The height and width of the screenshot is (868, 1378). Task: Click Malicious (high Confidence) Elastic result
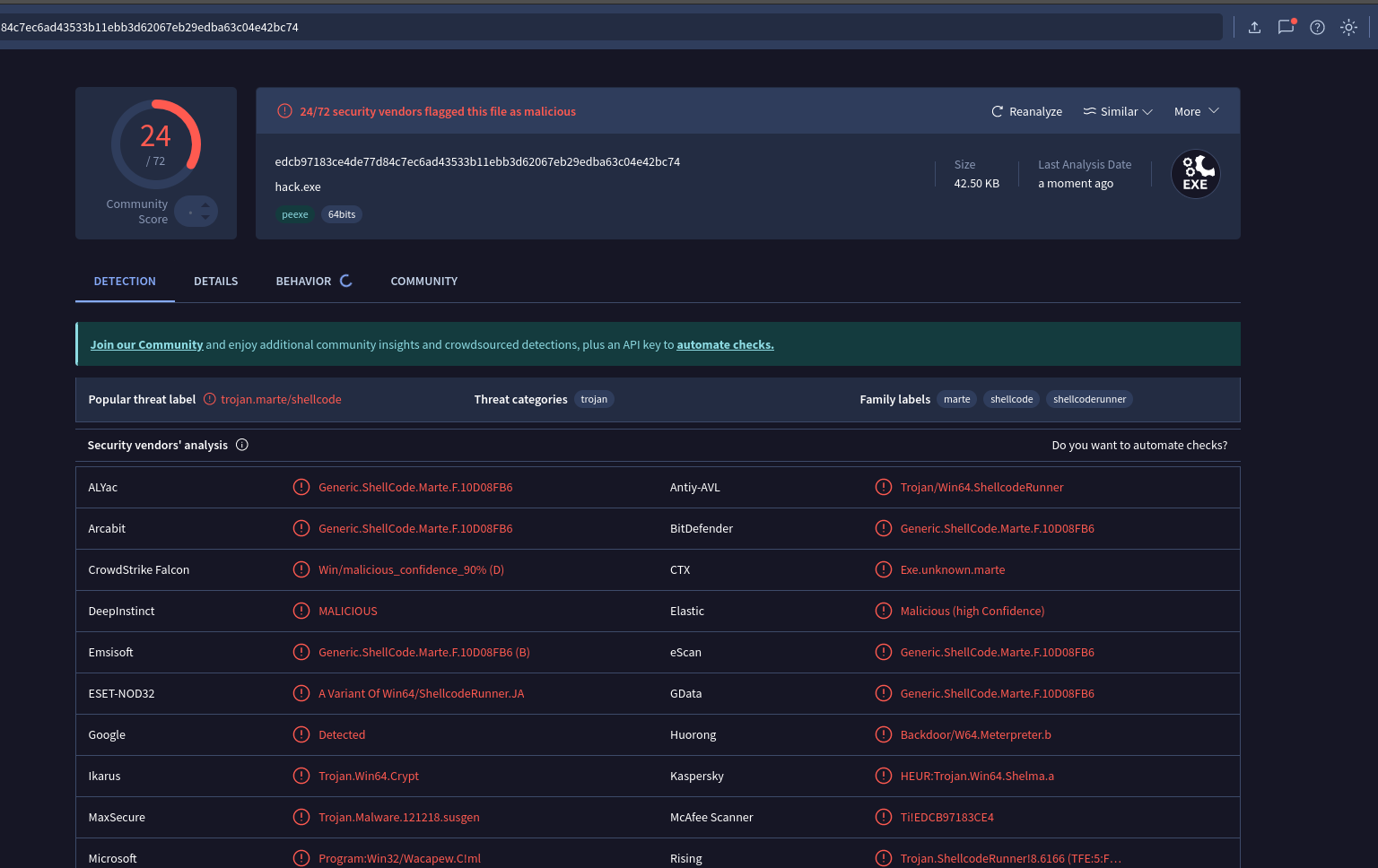pos(972,611)
